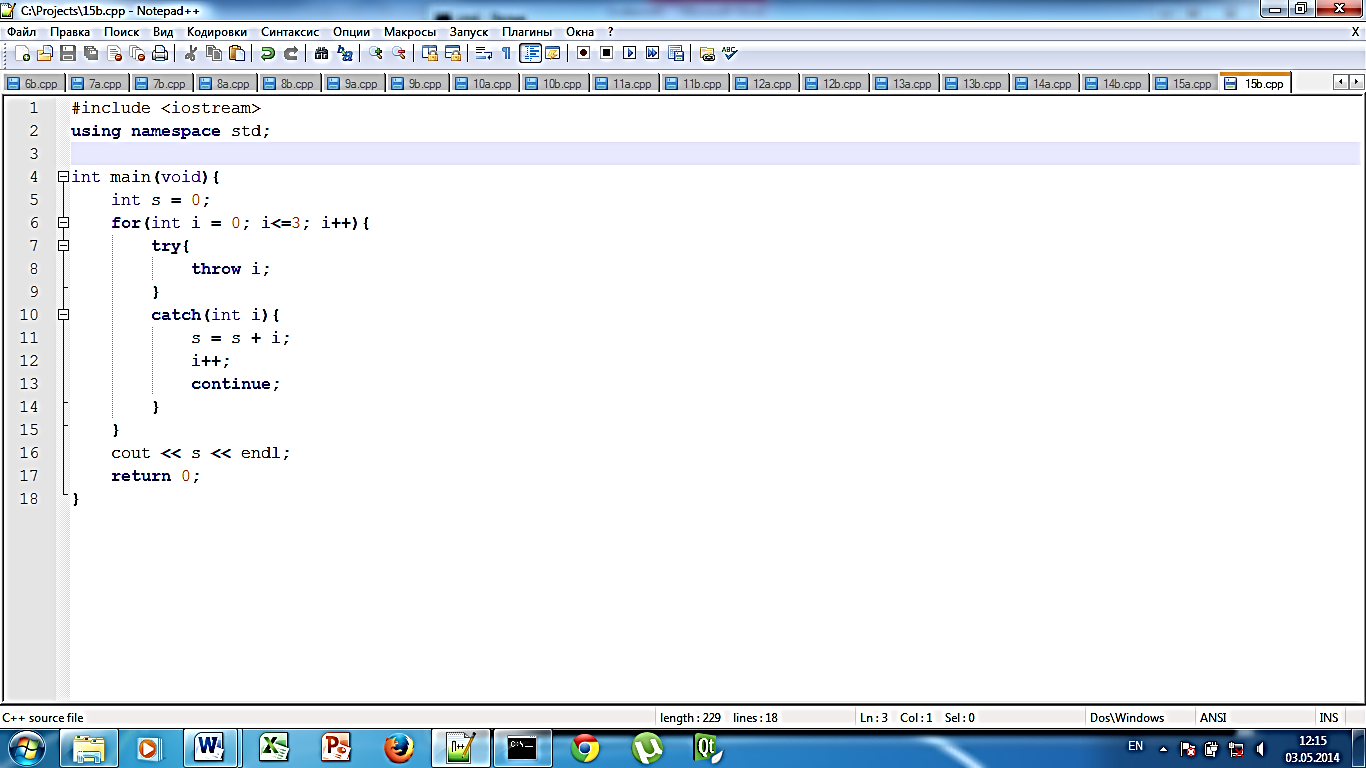Click the user-defined language dialog icon

[x=552, y=54]
